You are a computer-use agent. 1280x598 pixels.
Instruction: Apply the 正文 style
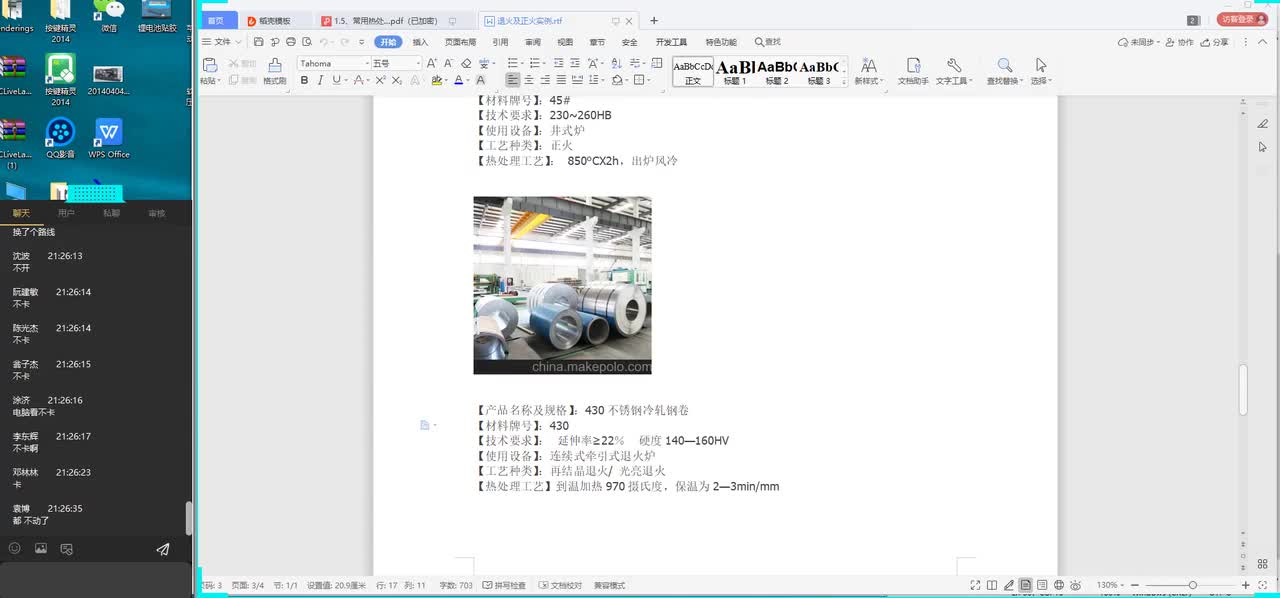pyautogui.click(x=693, y=71)
